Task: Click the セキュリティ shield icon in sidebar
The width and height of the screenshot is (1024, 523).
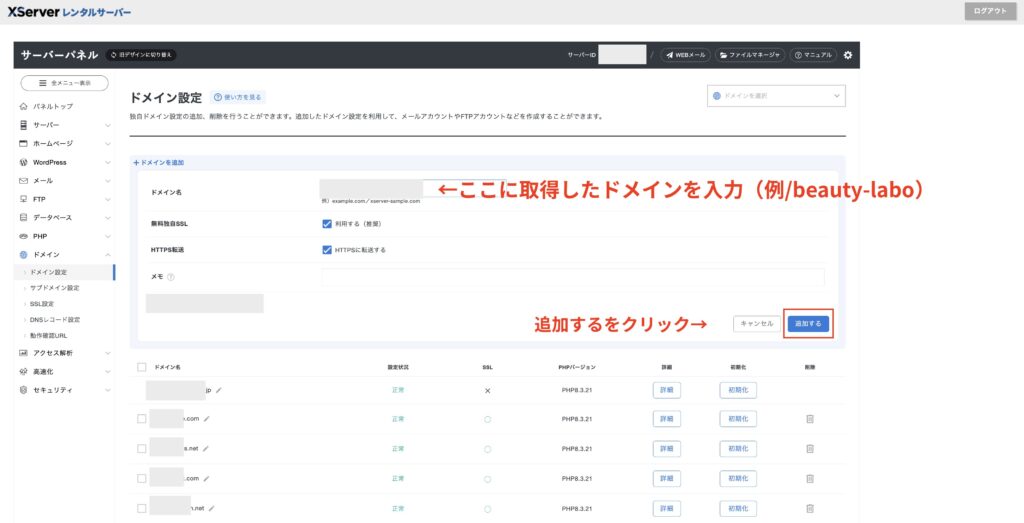Action: click(23, 390)
